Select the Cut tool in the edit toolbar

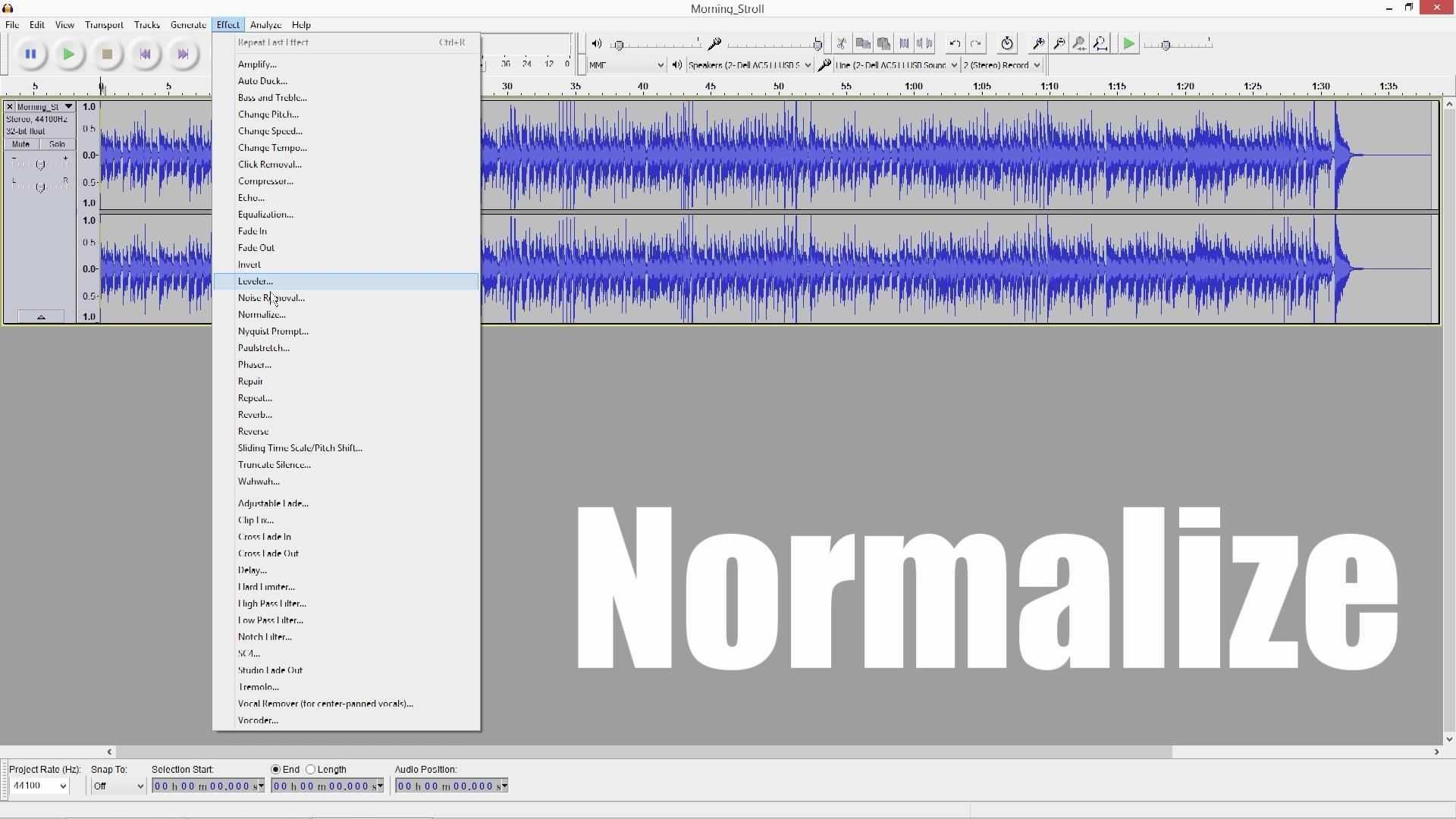tap(843, 43)
